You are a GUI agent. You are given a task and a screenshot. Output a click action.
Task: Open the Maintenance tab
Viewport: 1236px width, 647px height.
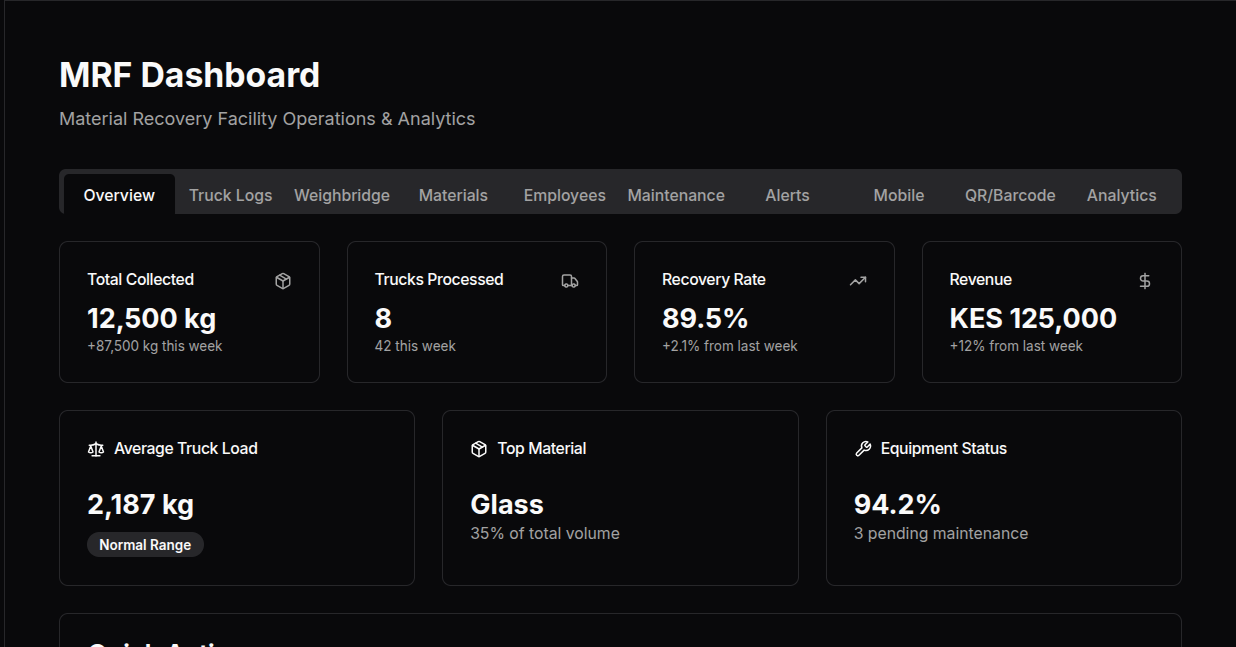tap(676, 195)
